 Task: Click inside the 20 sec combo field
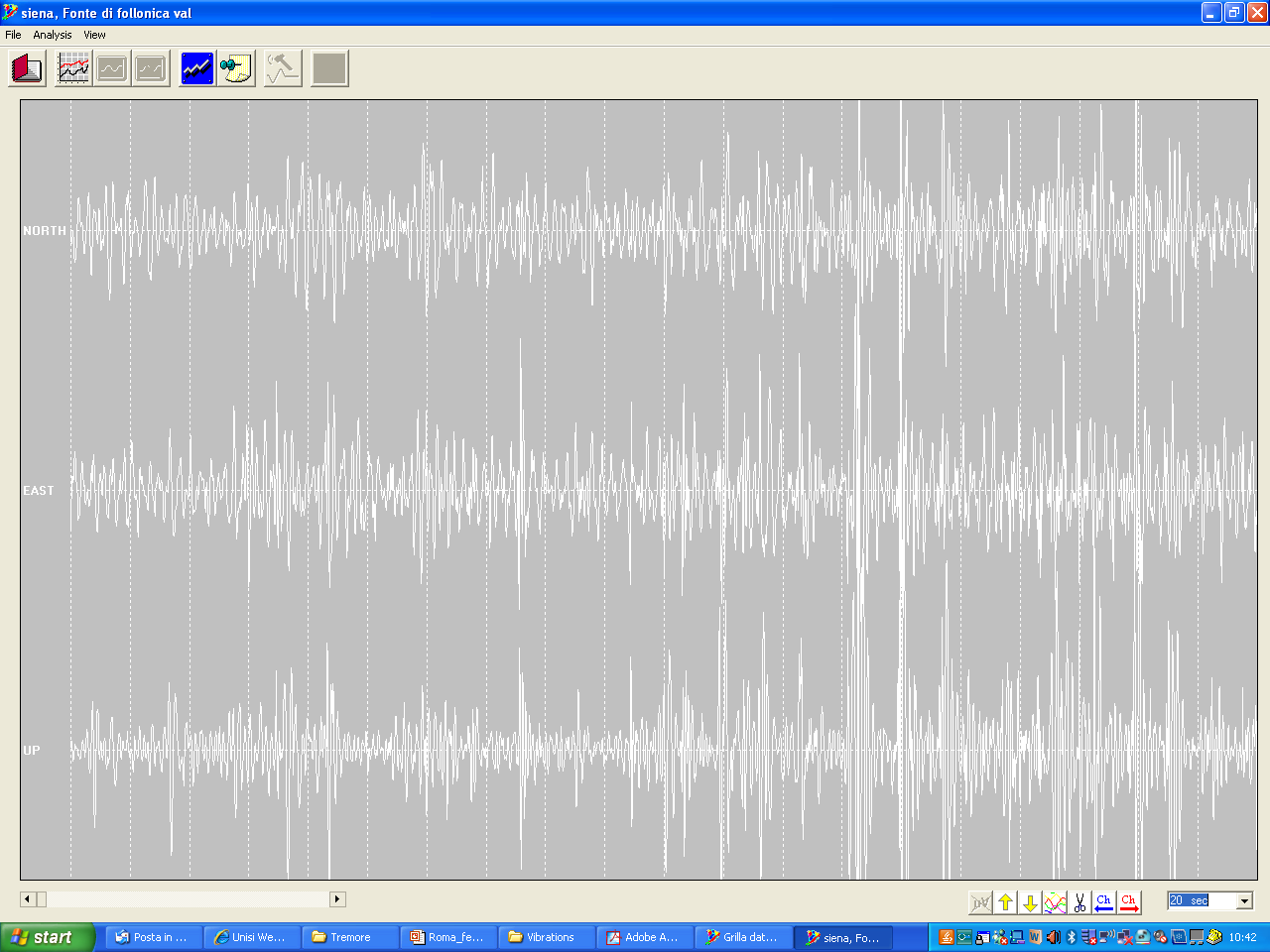click(1202, 900)
